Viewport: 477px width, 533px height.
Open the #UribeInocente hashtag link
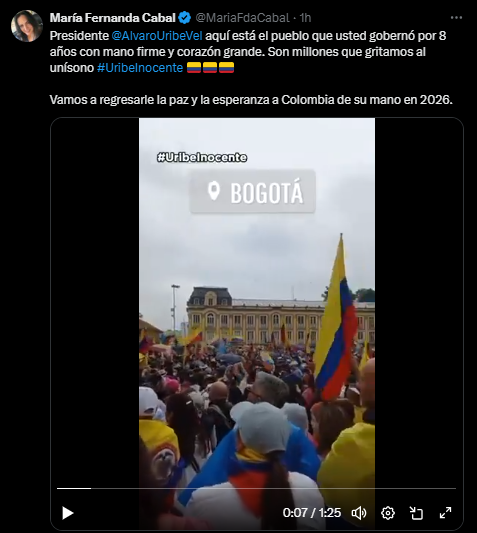tap(140, 68)
